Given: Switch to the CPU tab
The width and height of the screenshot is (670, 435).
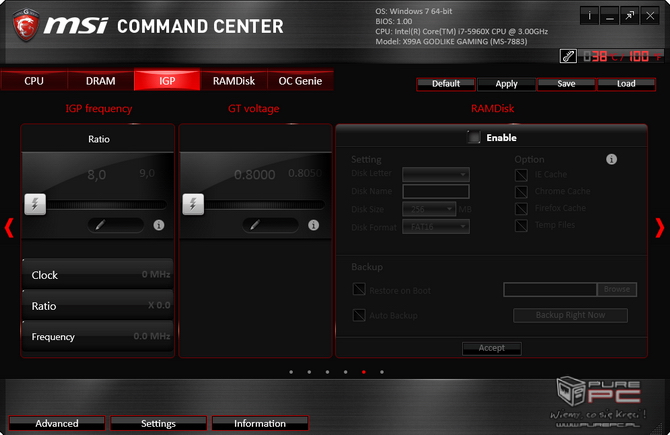Looking at the screenshot, I should [x=34, y=81].
